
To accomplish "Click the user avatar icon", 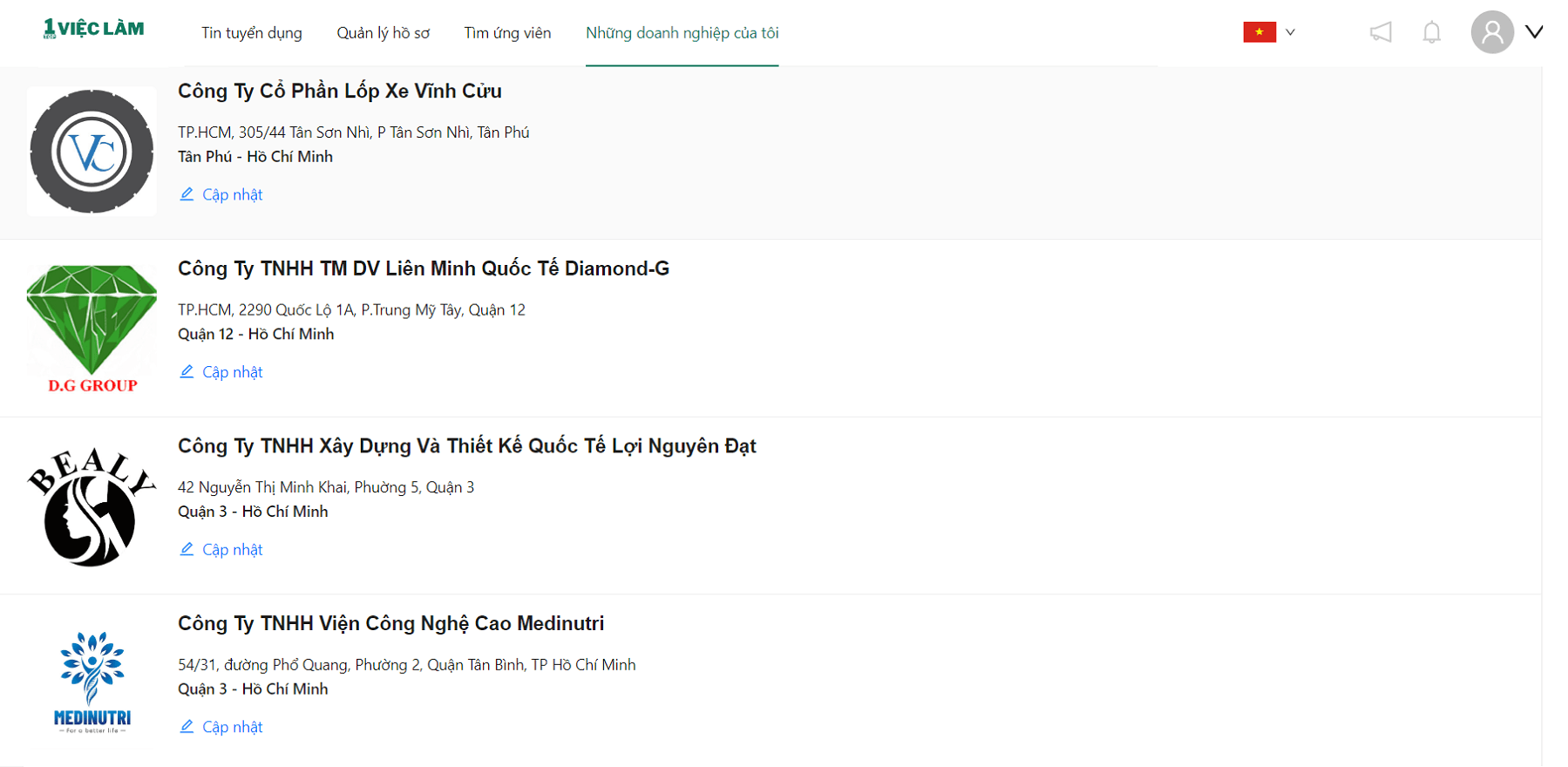I will pyautogui.click(x=1492, y=32).
